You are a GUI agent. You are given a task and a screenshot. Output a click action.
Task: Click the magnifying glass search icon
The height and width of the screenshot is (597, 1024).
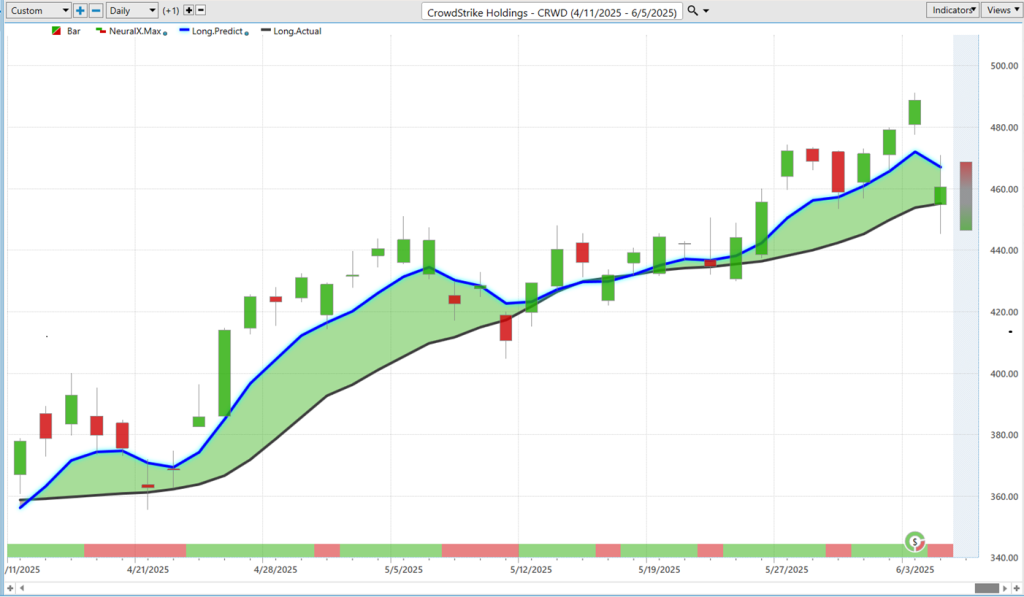[693, 10]
